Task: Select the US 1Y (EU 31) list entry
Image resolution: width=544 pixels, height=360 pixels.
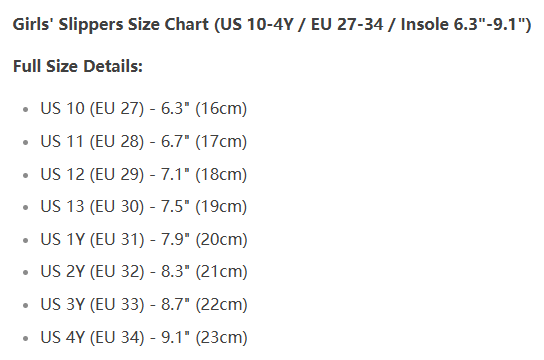Action: tap(144, 239)
